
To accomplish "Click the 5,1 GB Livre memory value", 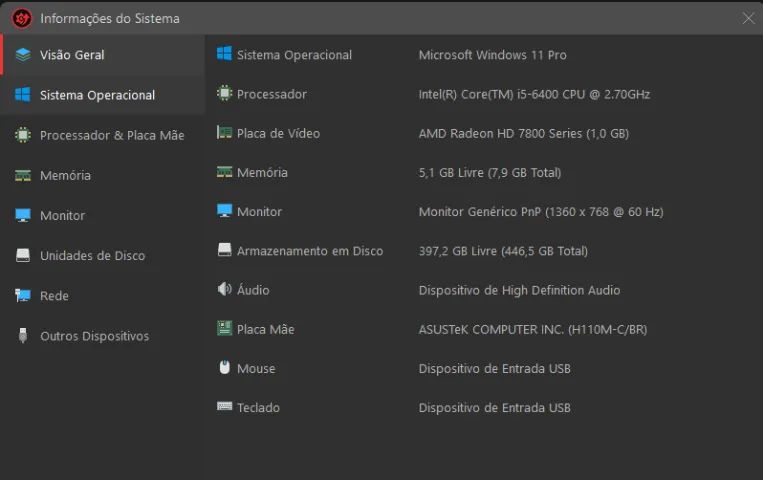I will pos(490,172).
